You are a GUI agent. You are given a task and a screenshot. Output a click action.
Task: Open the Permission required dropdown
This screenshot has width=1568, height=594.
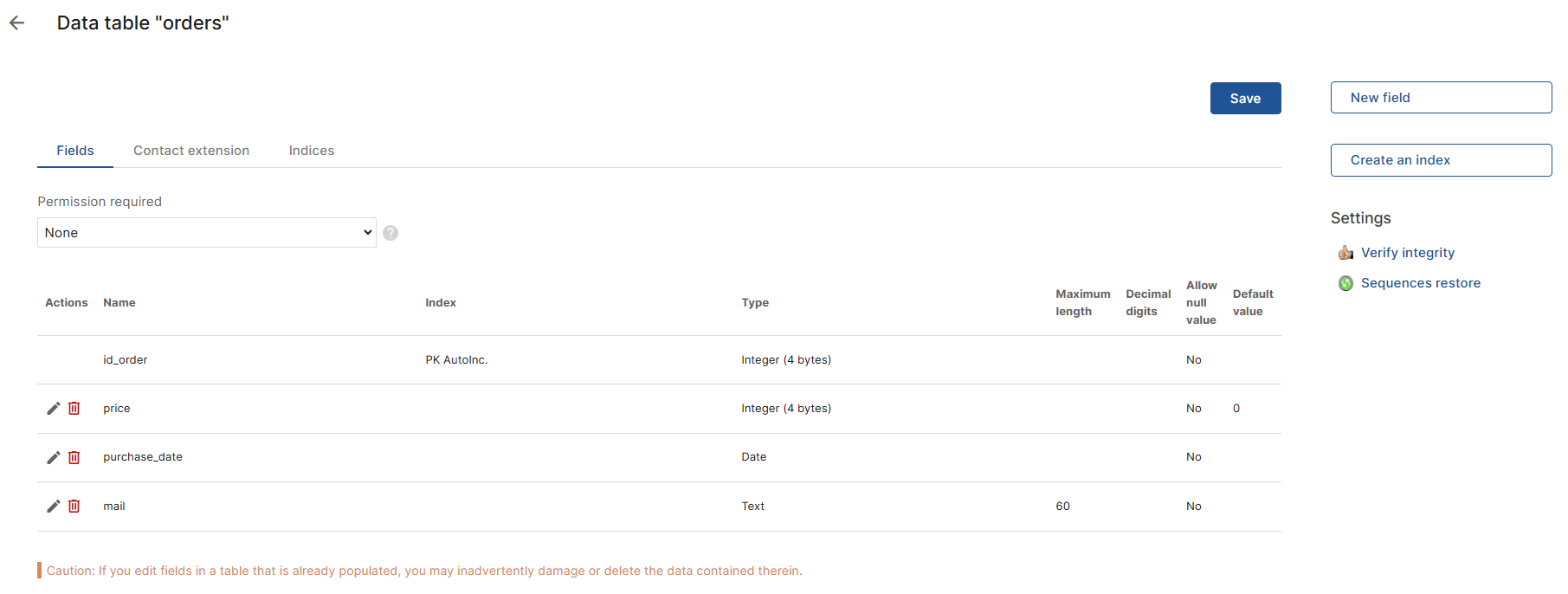206,233
